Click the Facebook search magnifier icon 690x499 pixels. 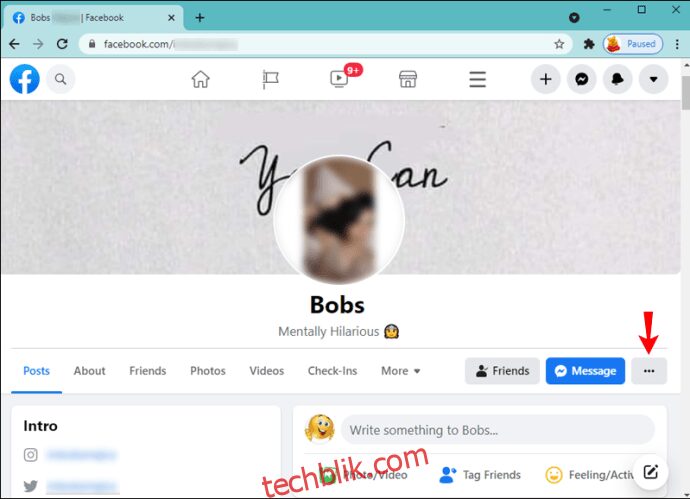pos(60,79)
